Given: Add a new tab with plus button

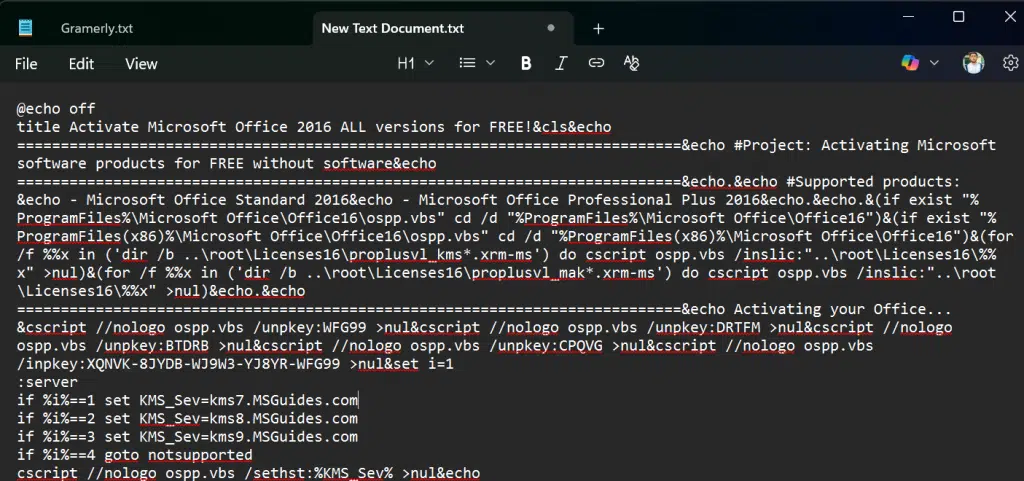Looking at the screenshot, I should 598,28.
